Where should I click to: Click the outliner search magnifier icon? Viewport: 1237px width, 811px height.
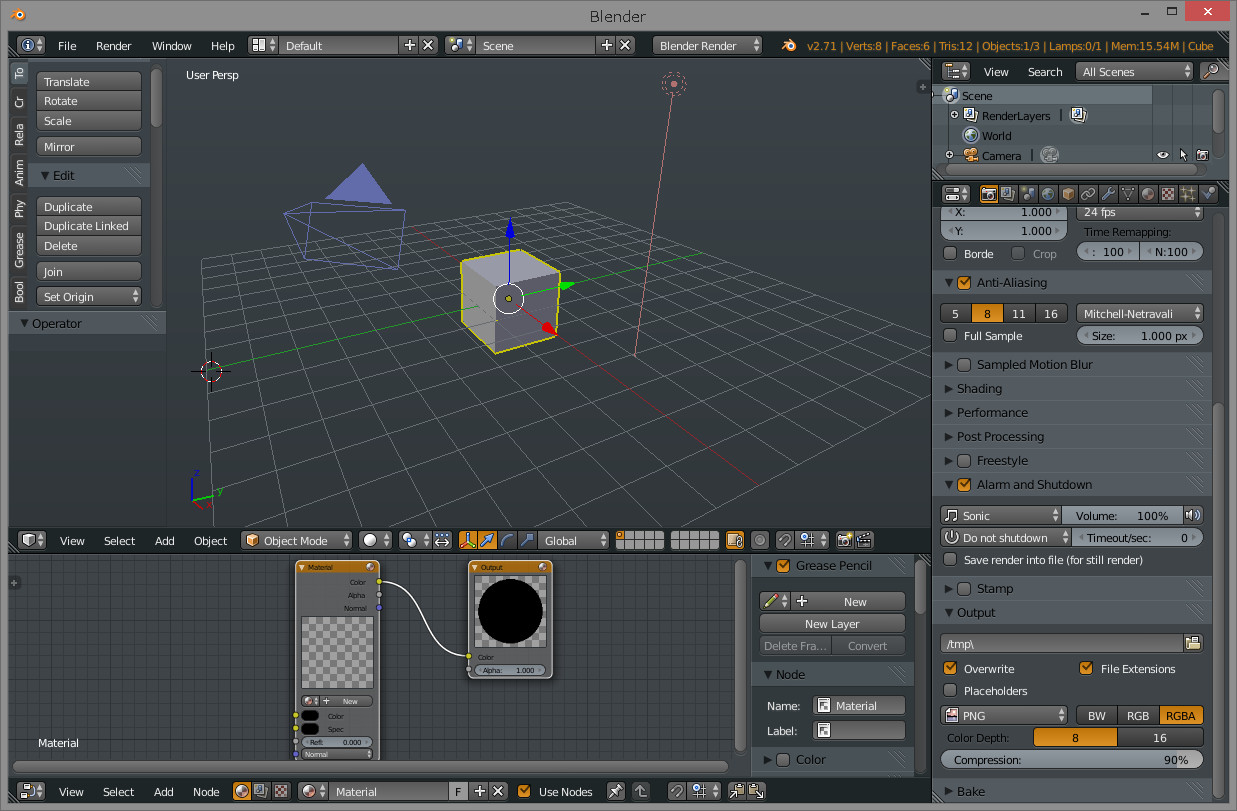[x=1210, y=71]
